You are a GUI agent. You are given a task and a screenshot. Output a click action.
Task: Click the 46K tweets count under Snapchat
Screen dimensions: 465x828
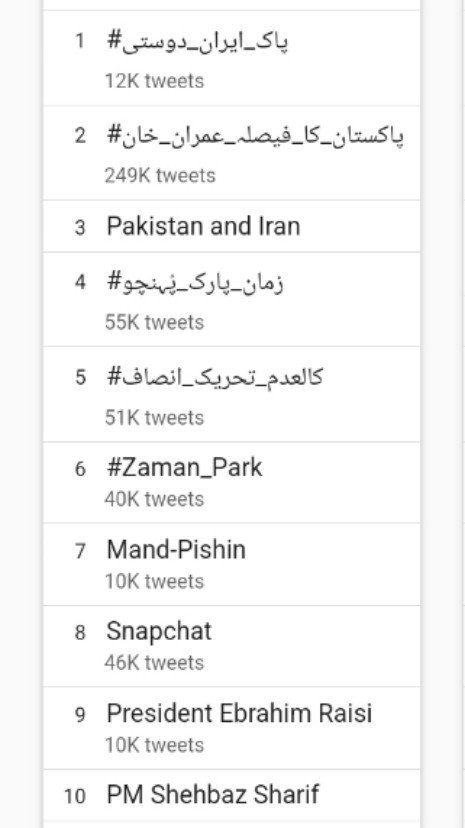154,663
